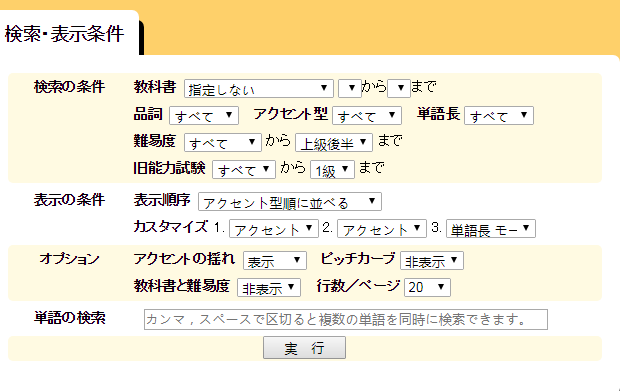This screenshot has width=620, height=391.
Task: Open the 行数/ページ rows per page dropdown
Action: pos(427,287)
